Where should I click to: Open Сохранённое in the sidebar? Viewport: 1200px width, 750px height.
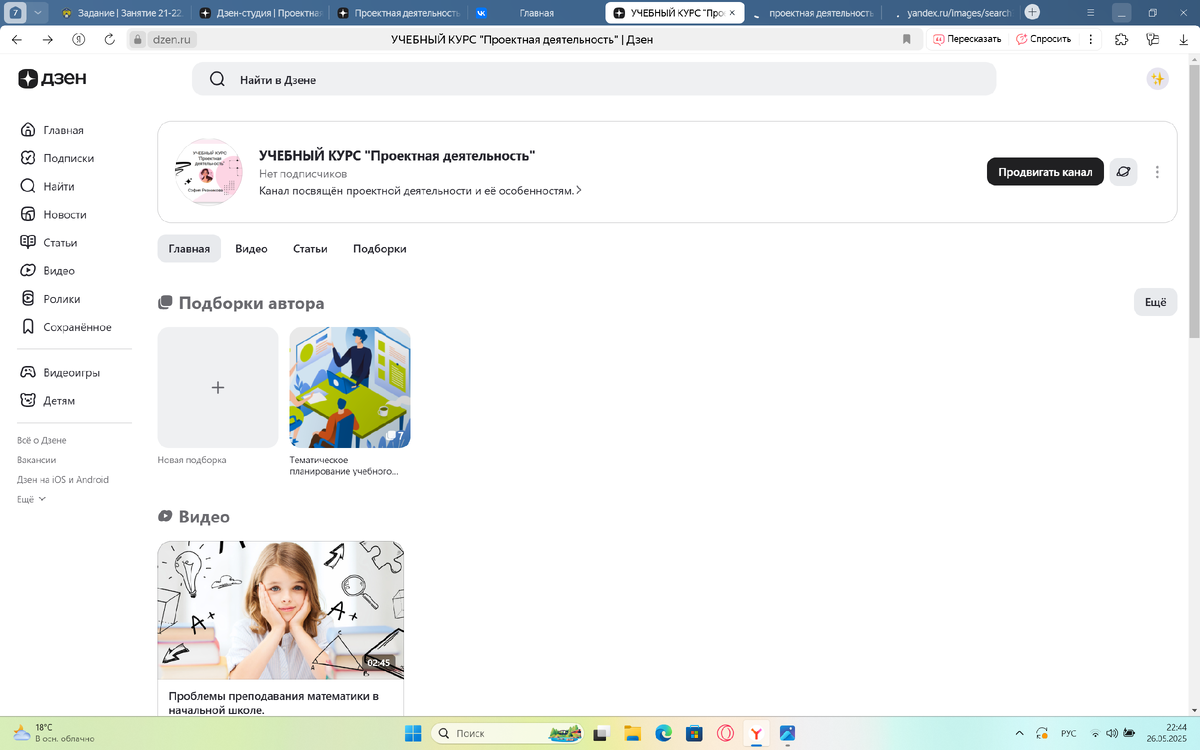(x=66, y=327)
